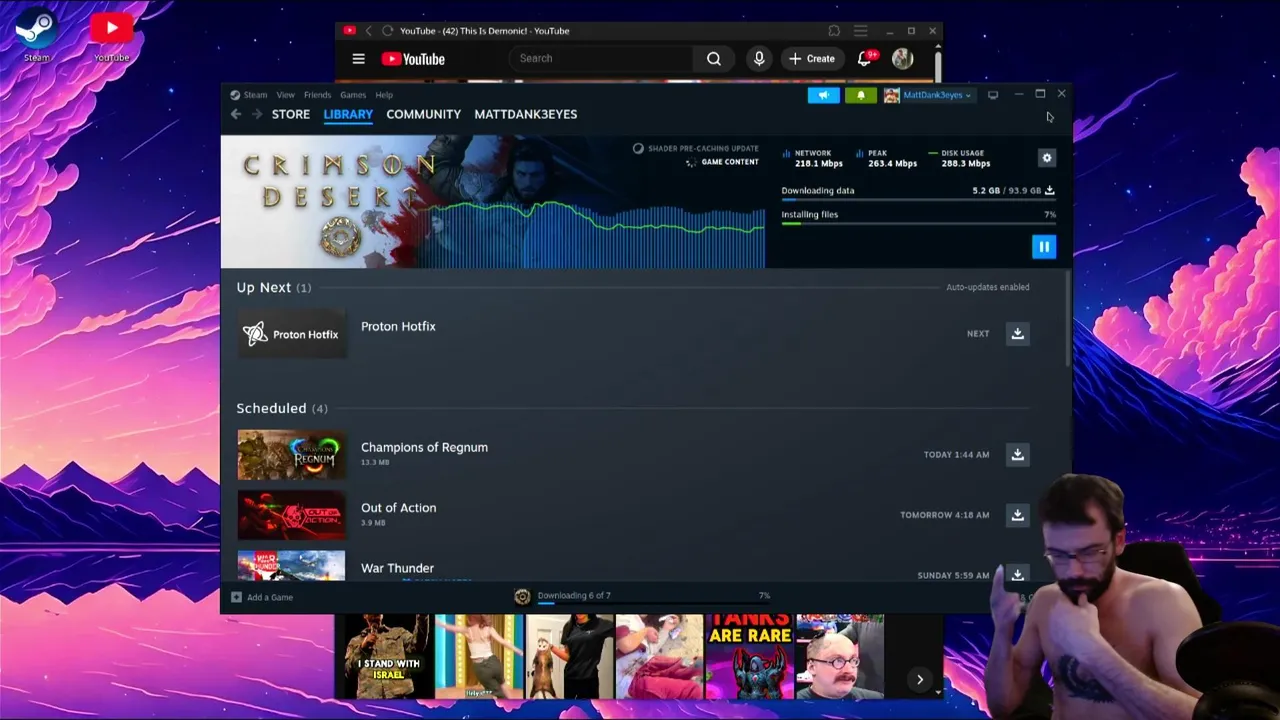Click the War Thunder title
The image size is (1280, 720).
[x=397, y=568]
